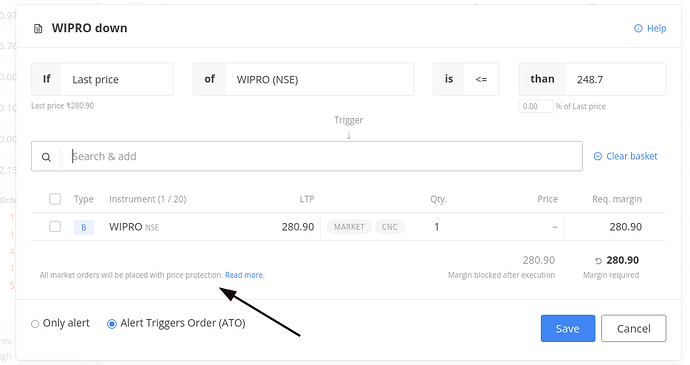This screenshot has height=365, width=690.
Task: Click the Last price ₹280.90 label
Action: tap(62, 106)
